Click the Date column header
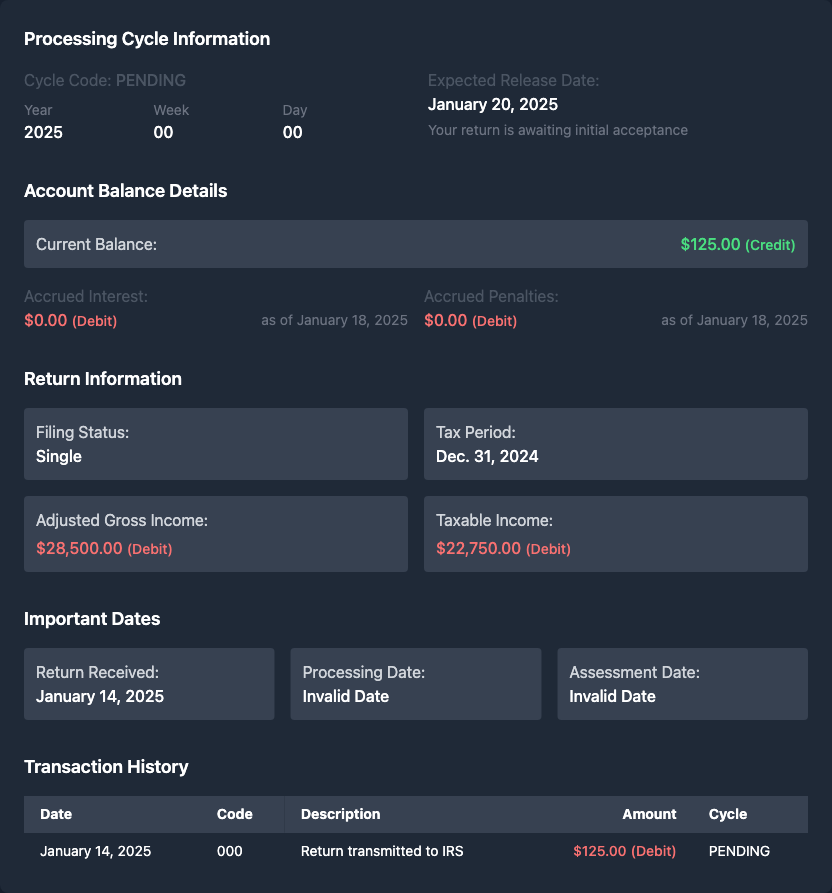 (x=56, y=814)
